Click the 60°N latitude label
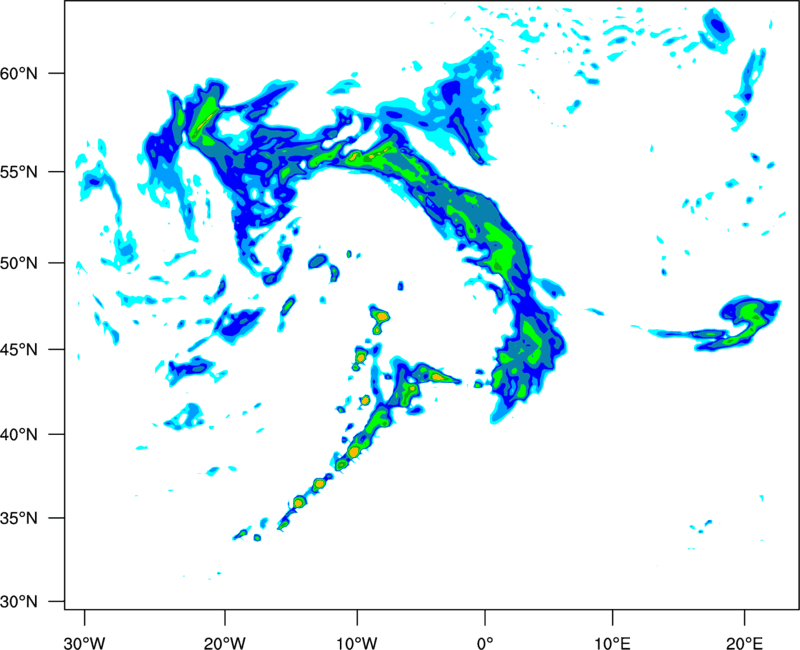The width and height of the screenshot is (800, 650). coord(19,73)
